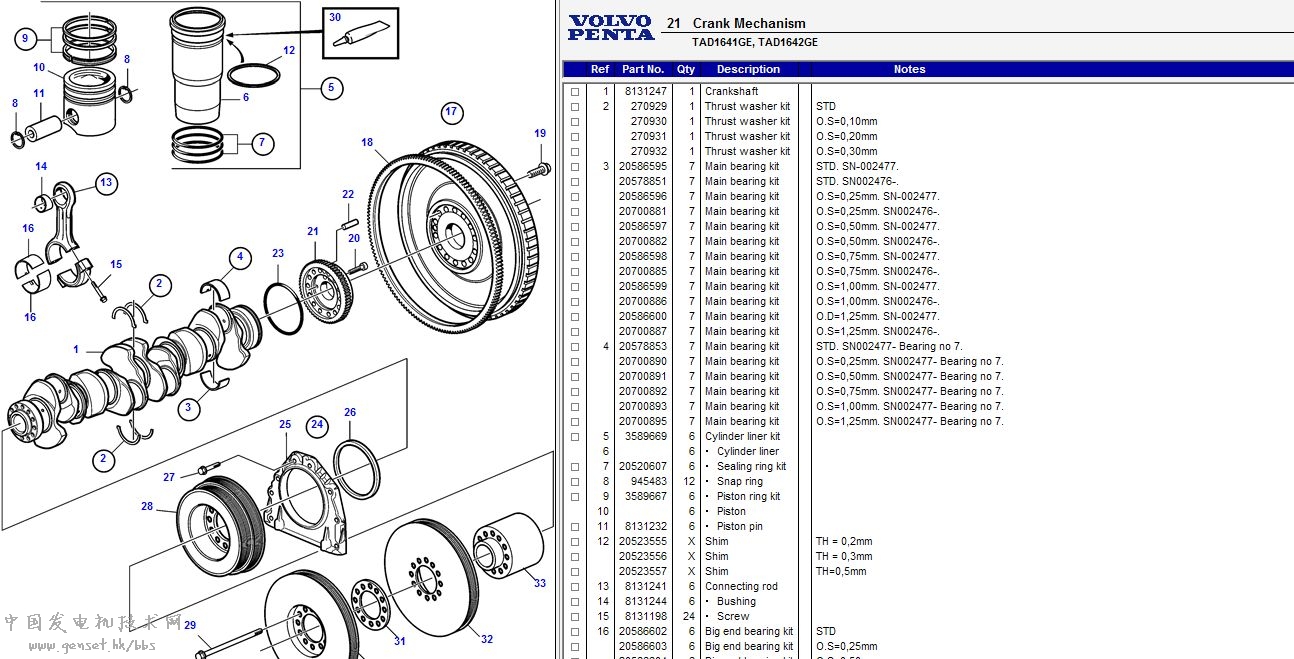This screenshot has width=1294, height=659.
Task: Check the box for part 270930
Action: 575,122
